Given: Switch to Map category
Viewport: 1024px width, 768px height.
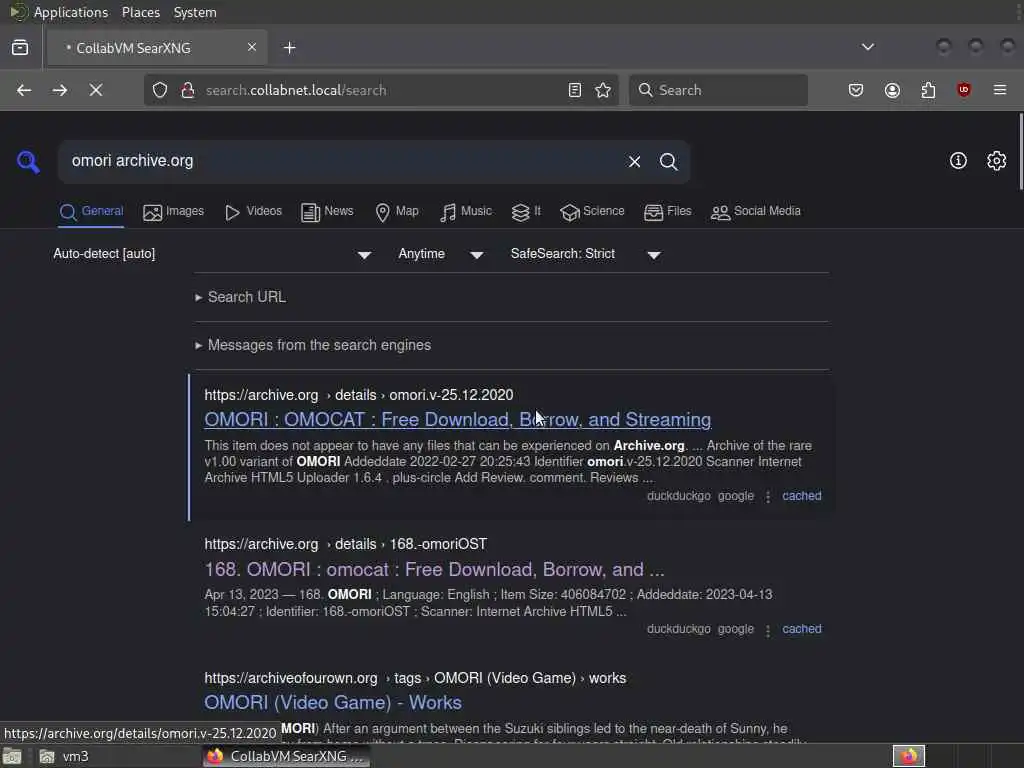Looking at the screenshot, I should point(397,212).
